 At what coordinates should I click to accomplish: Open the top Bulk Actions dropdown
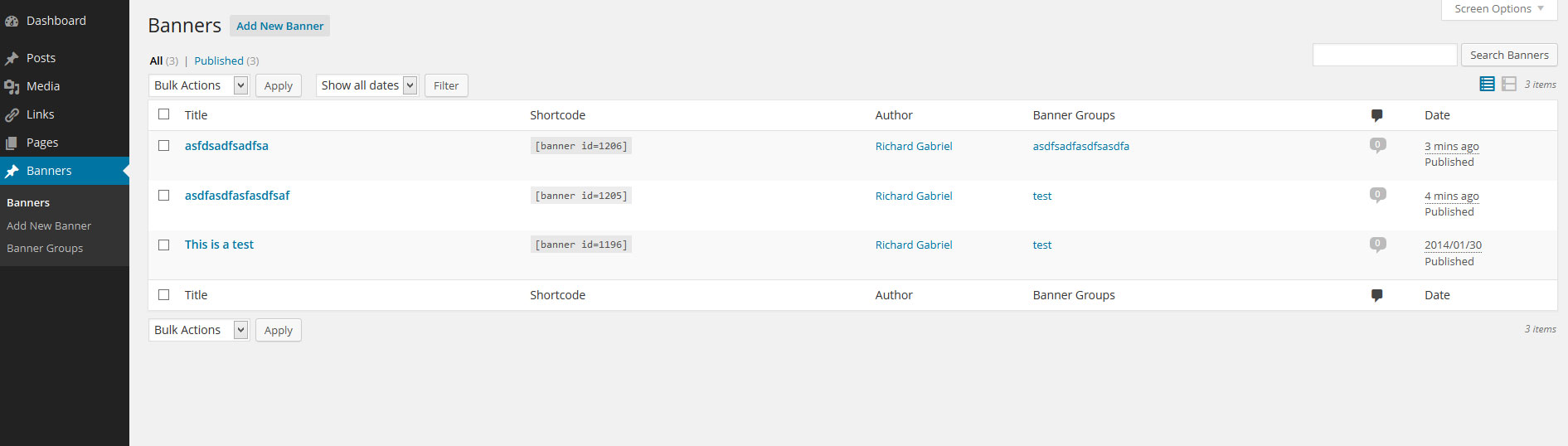[199, 85]
